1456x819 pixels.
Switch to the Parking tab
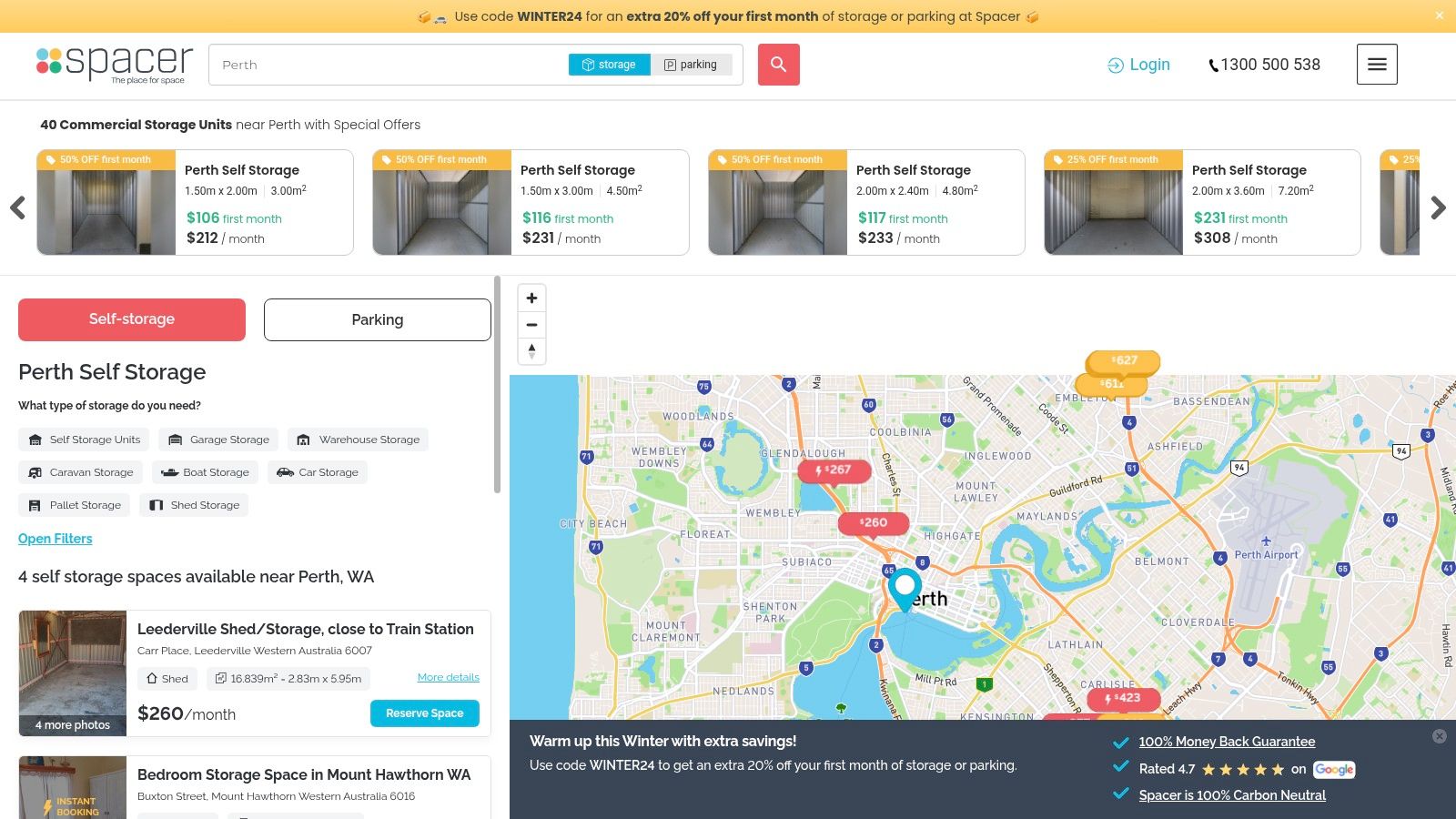pyautogui.click(x=377, y=319)
